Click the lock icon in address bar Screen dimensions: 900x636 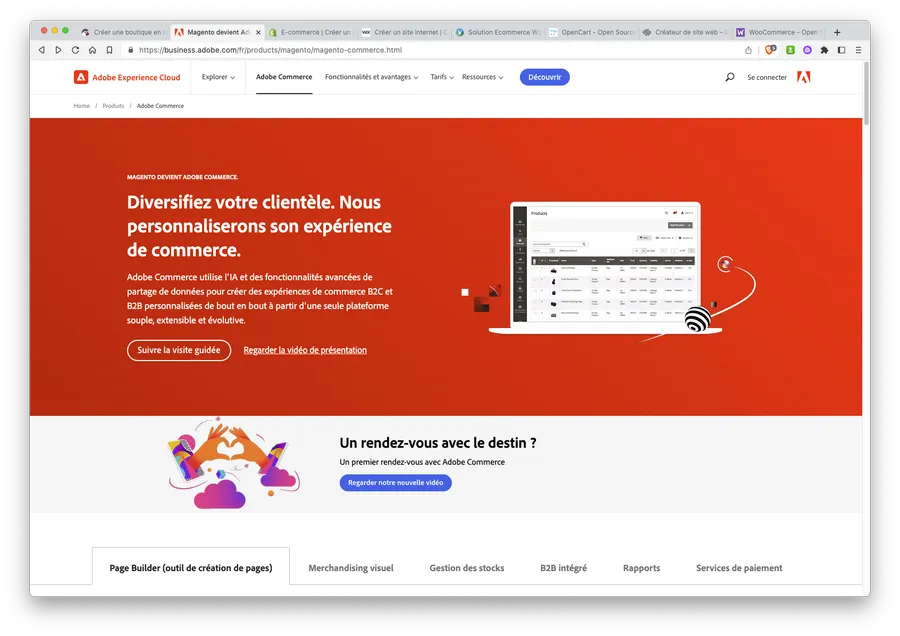coord(130,50)
